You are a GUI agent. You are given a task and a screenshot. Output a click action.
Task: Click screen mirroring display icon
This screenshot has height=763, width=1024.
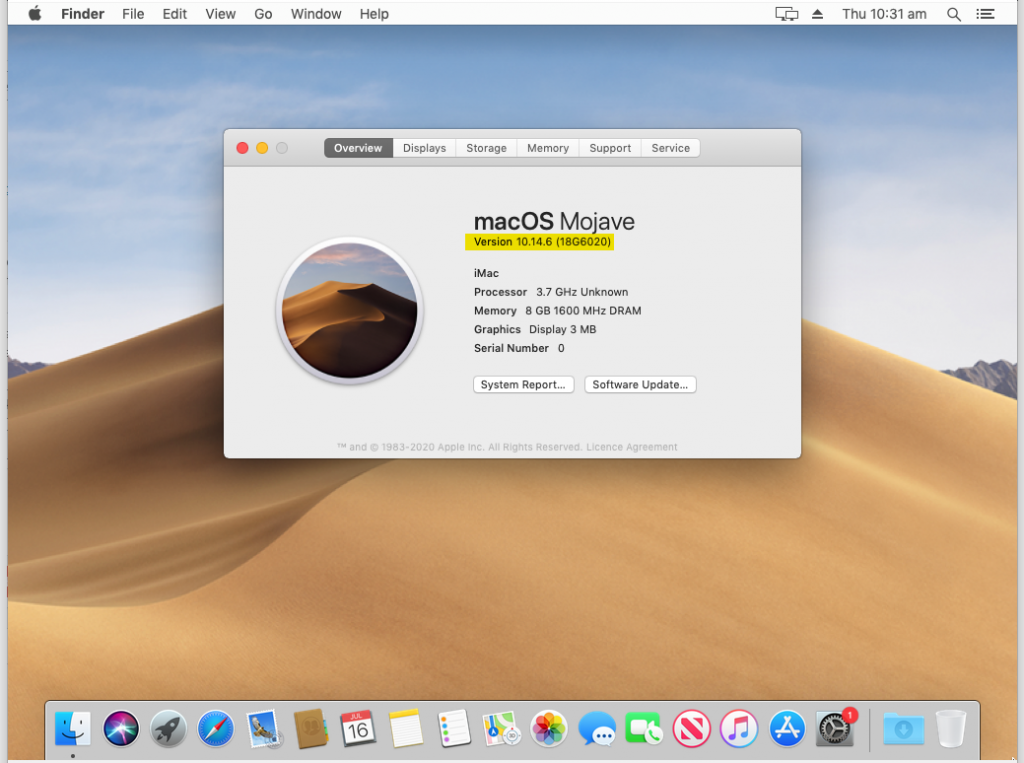pyautogui.click(x=787, y=14)
